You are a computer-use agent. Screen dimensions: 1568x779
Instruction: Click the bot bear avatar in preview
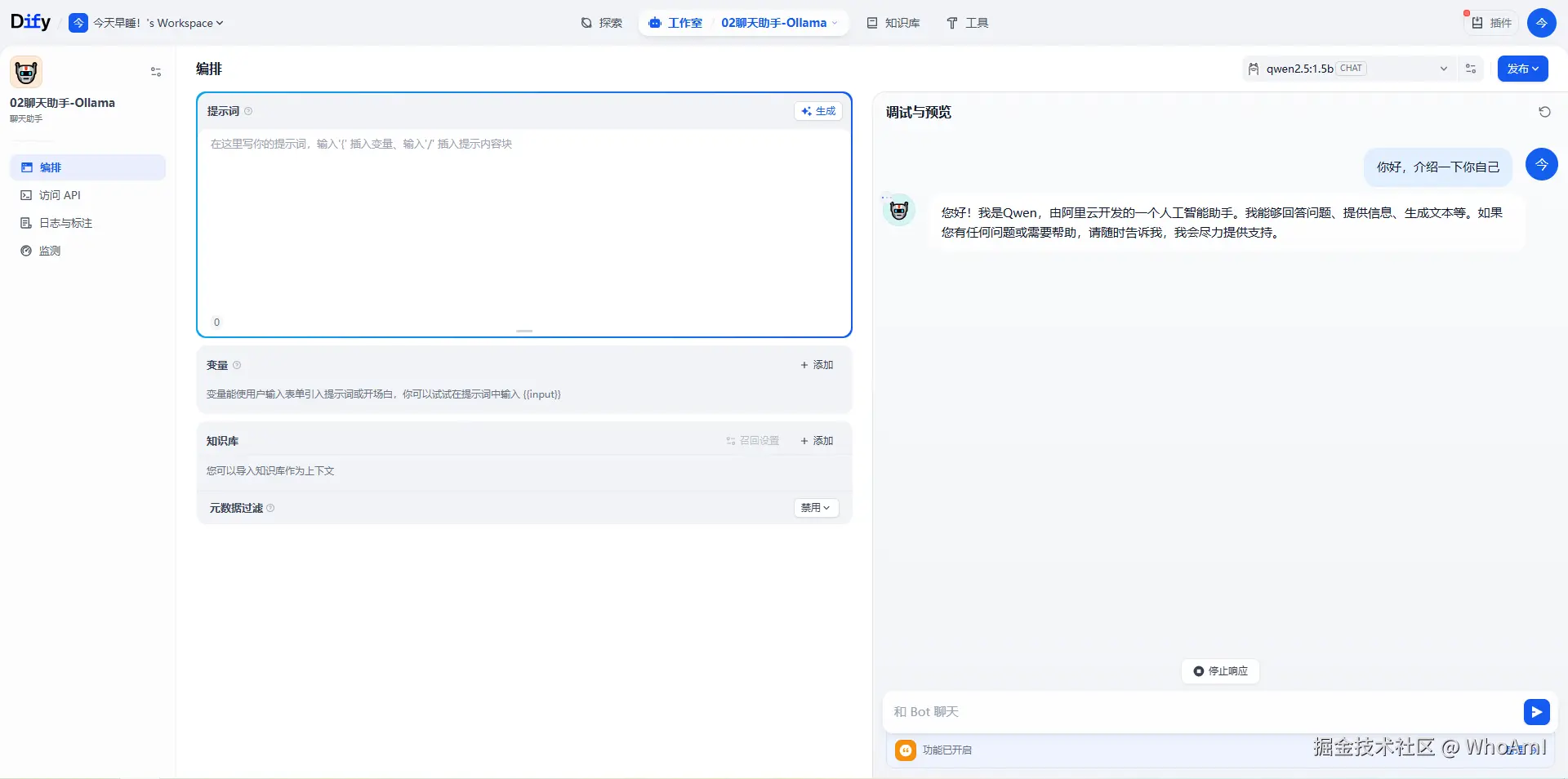[899, 211]
